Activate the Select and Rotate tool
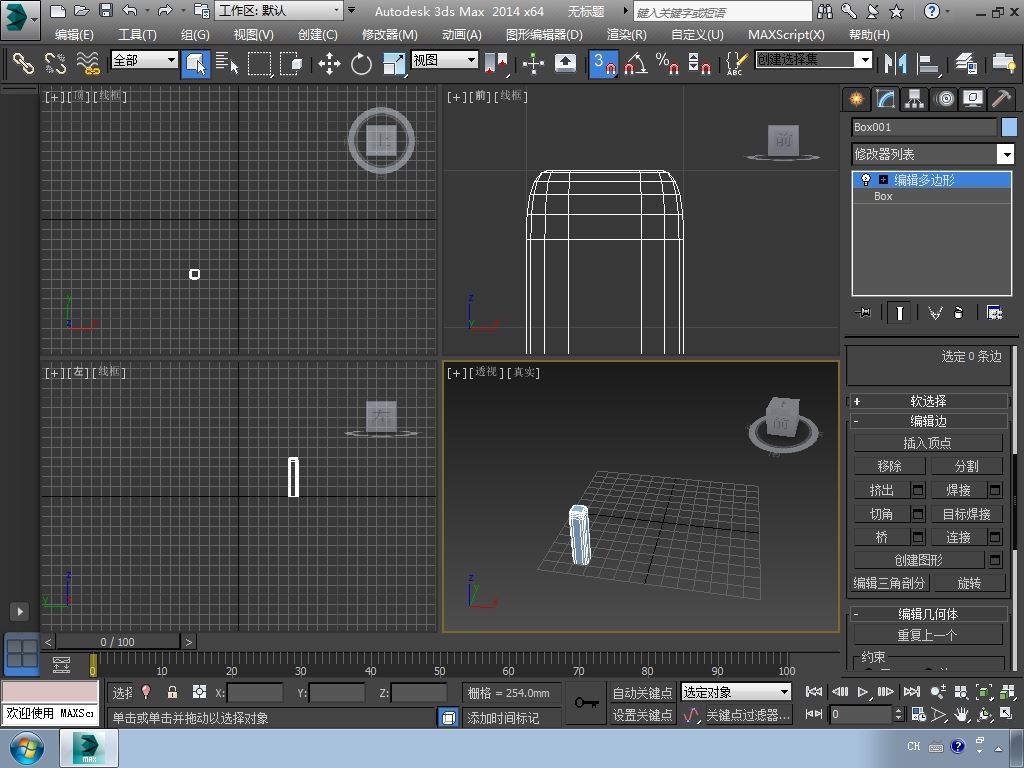Screen dimensions: 1024x768 point(361,63)
